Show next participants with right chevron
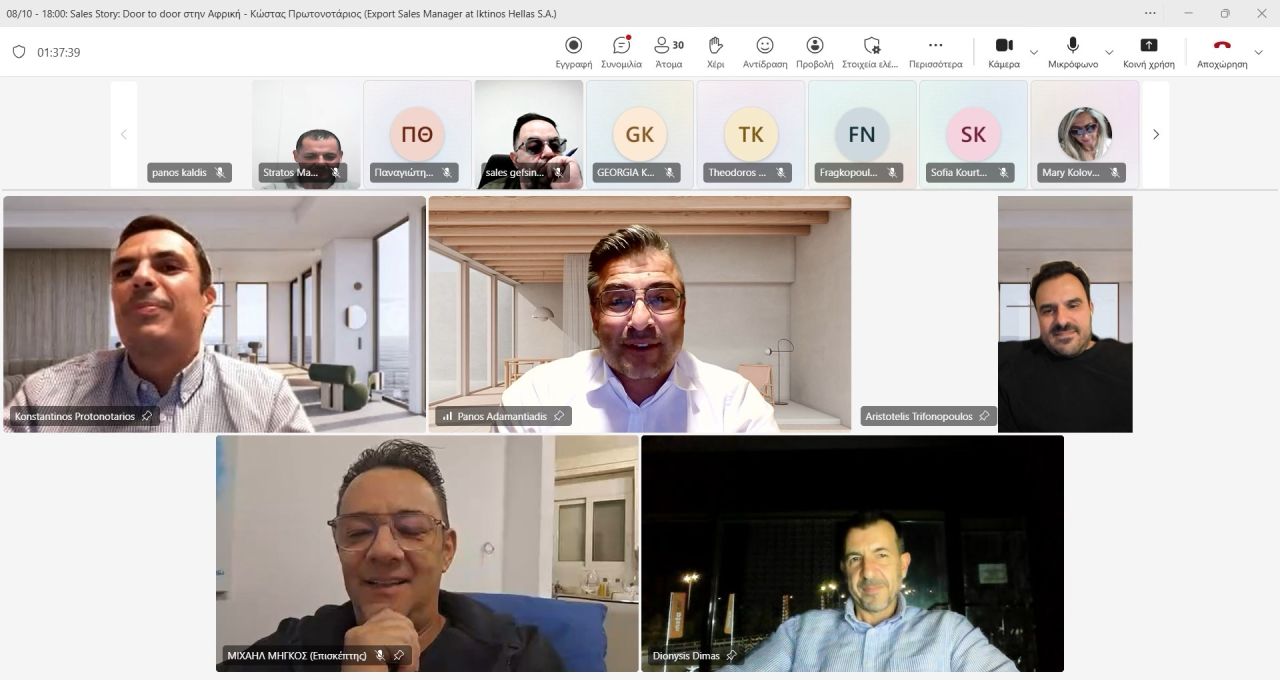This screenshot has height=680, width=1280. click(x=1156, y=134)
